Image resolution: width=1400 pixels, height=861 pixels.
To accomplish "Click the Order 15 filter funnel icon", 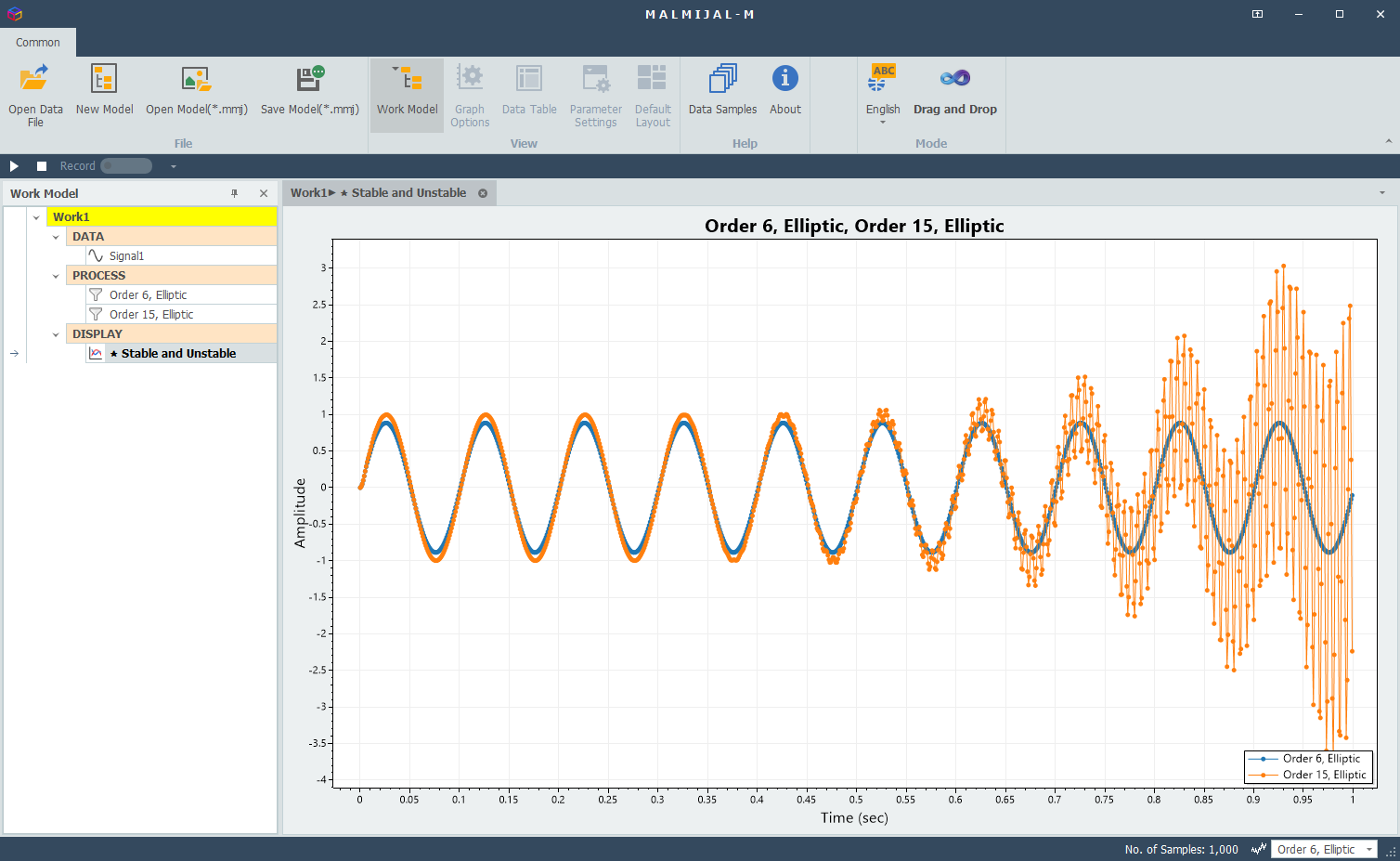I will coord(96,314).
